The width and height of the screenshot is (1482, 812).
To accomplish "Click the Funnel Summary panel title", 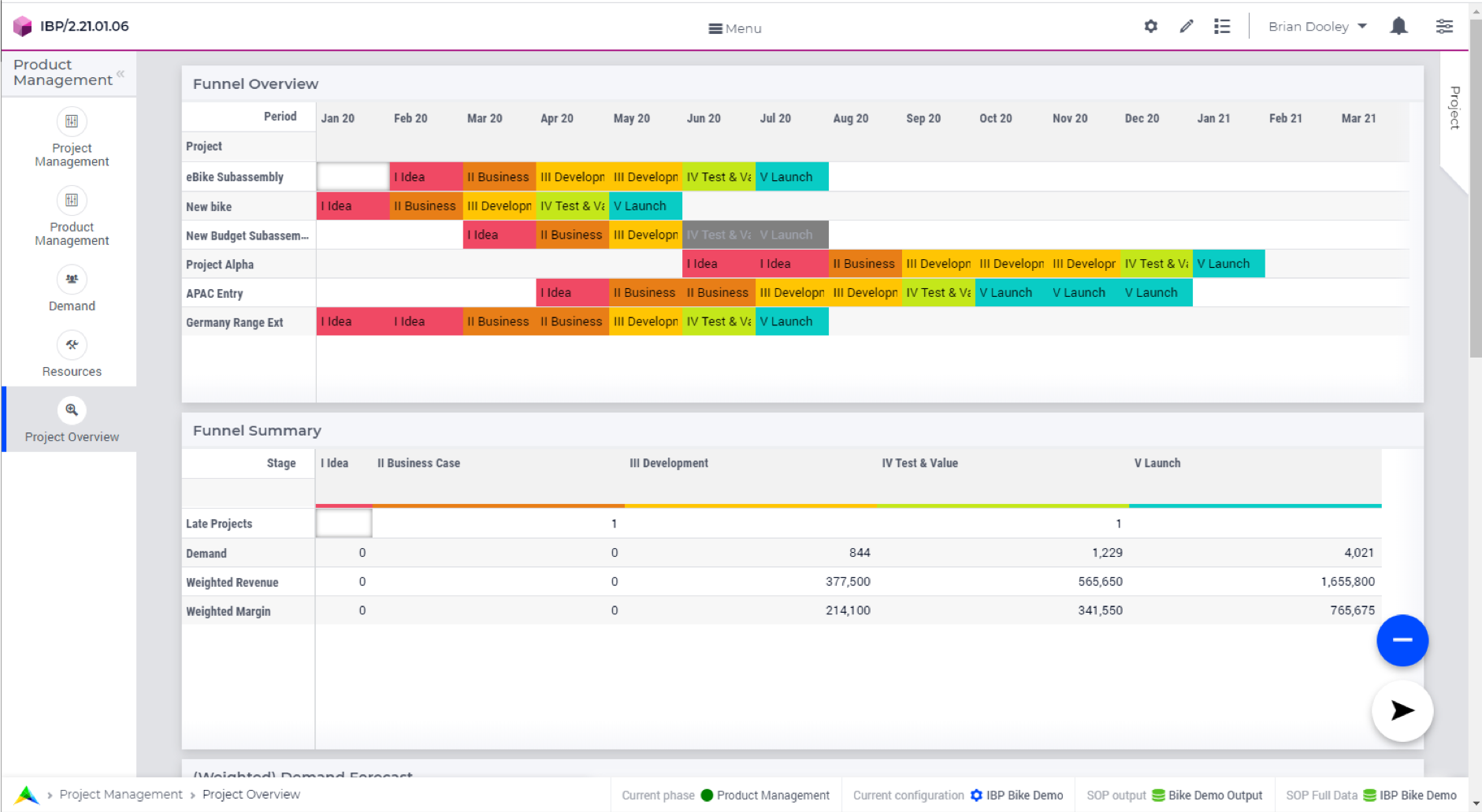I will 257,431.
